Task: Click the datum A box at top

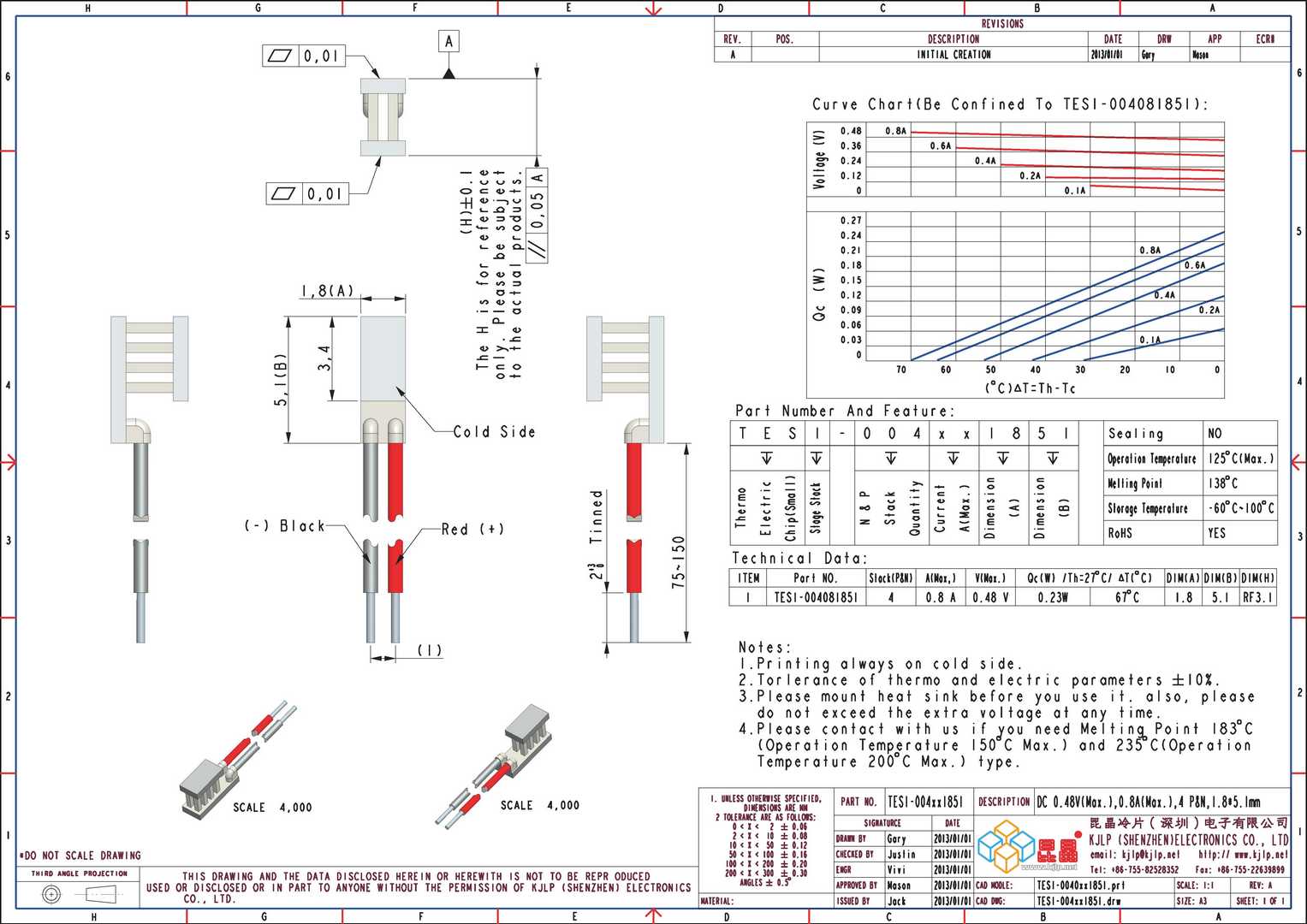Action: [449, 41]
